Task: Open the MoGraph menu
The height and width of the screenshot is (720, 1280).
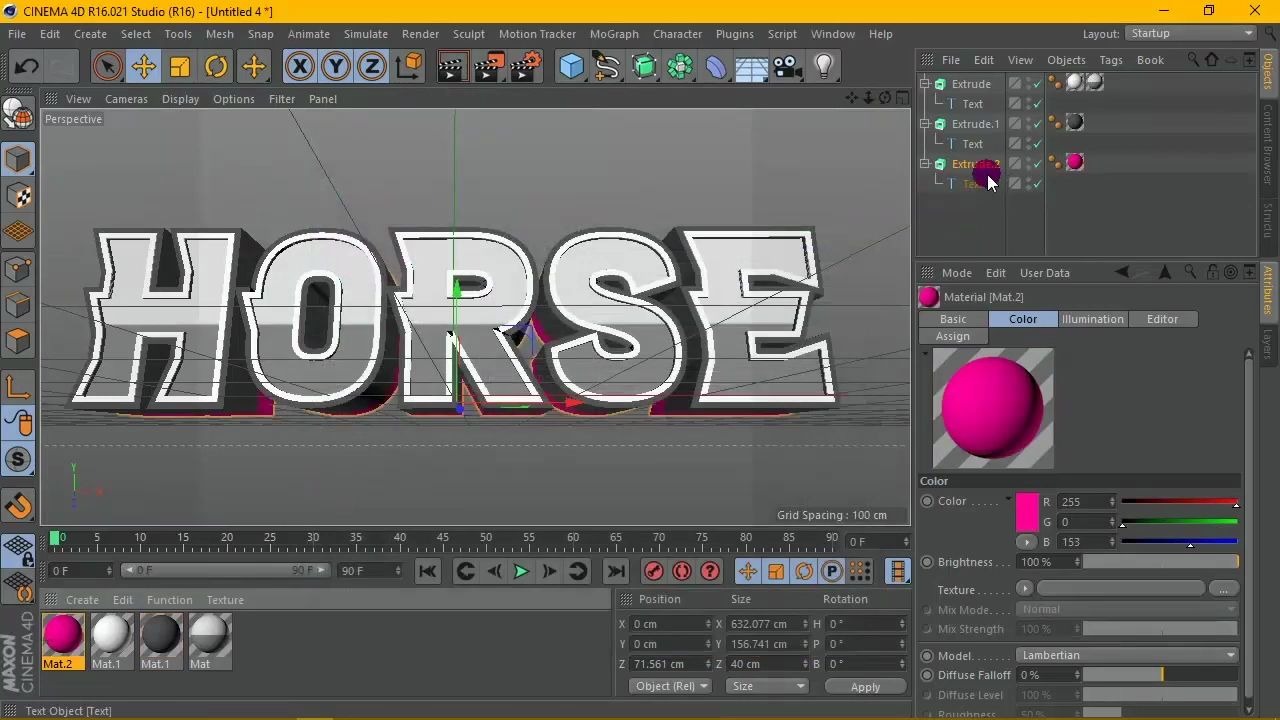Action: (614, 33)
